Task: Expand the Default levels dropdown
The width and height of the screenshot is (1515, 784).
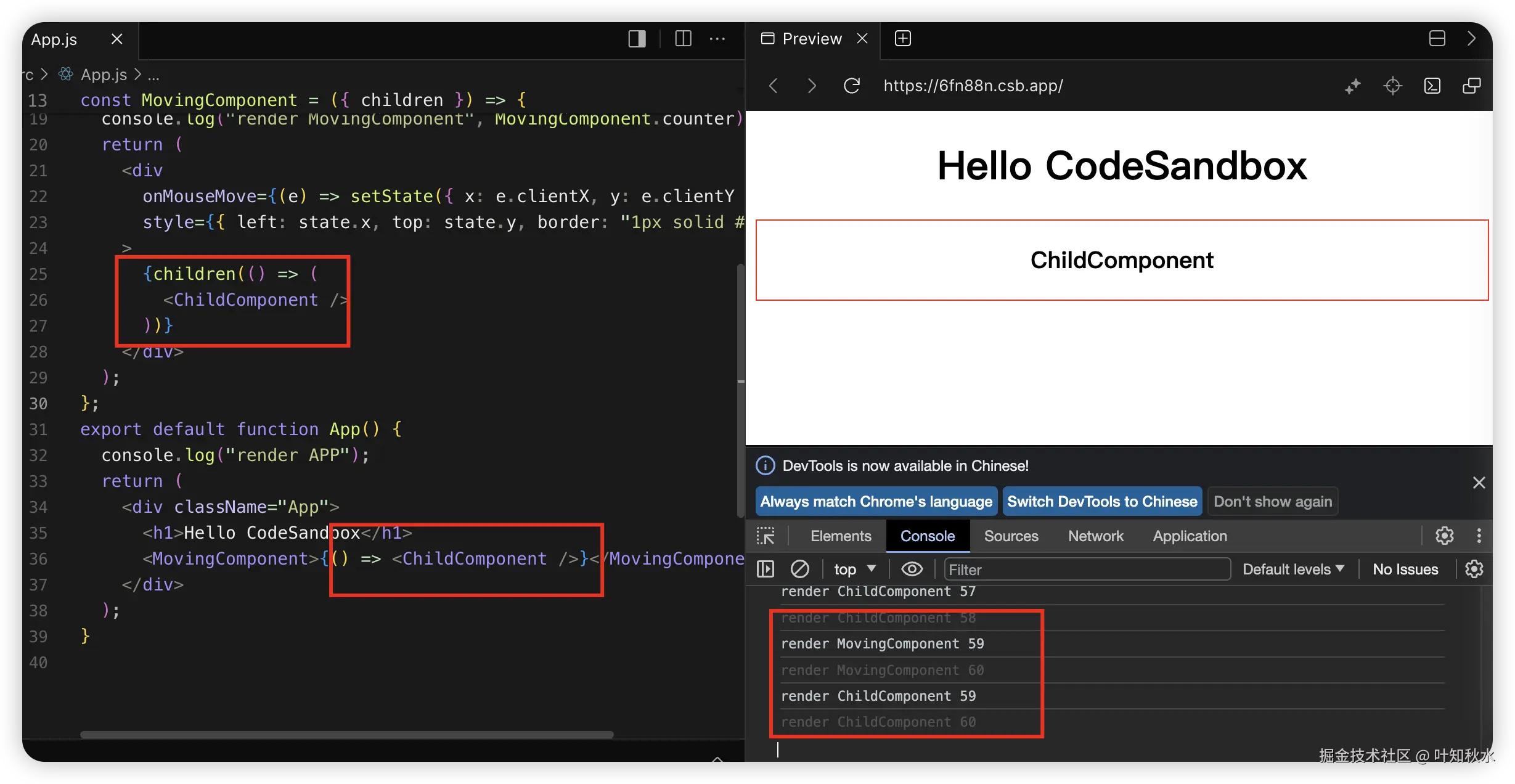Action: coord(1292,569)
